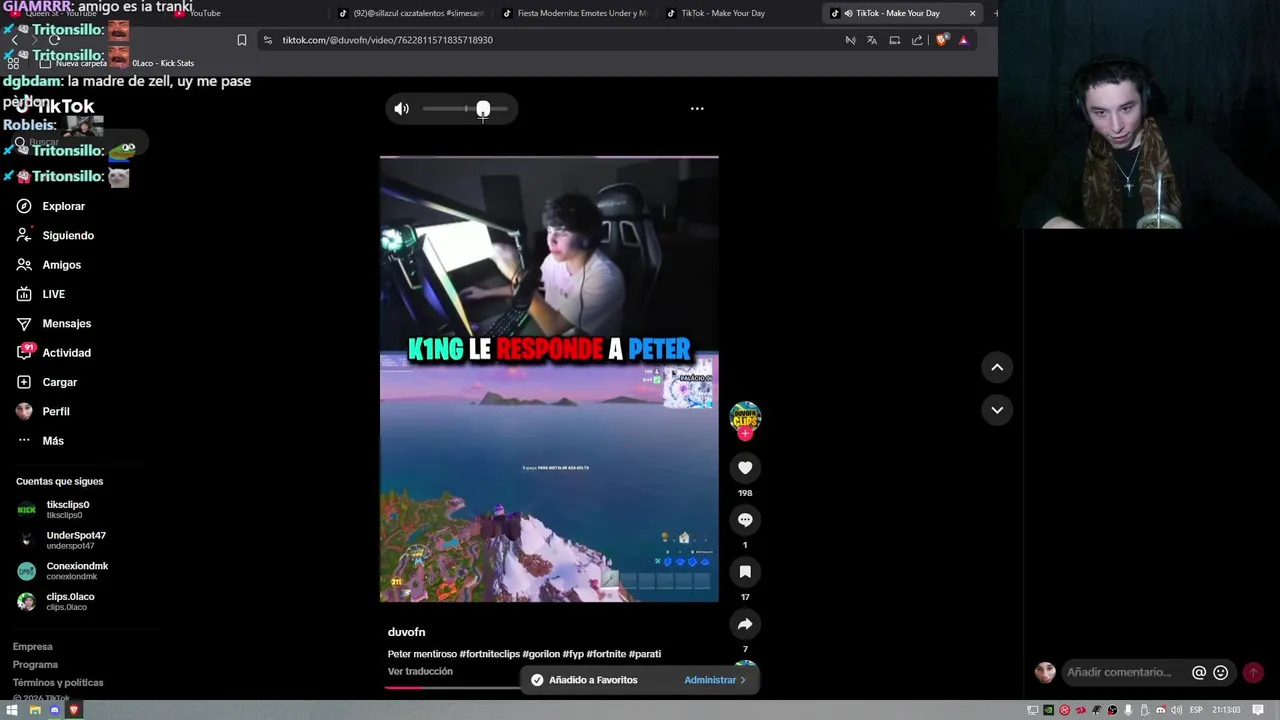Open the Windows notification center icon

(x=1258, y=710)
